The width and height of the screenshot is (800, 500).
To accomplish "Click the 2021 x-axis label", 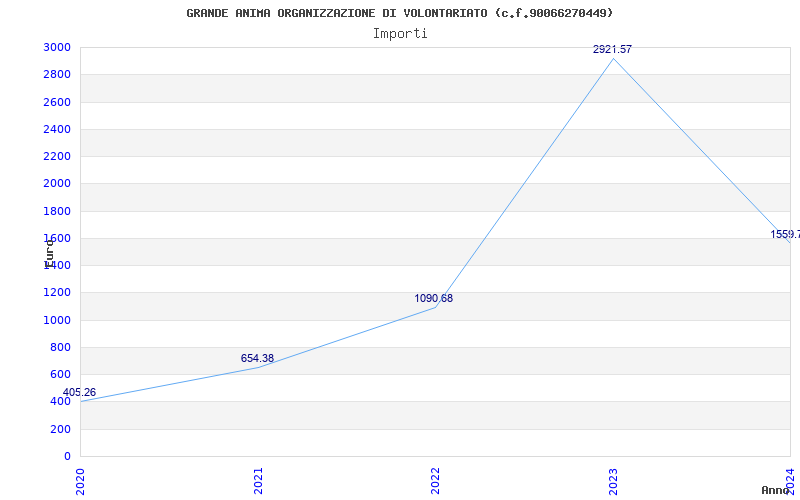I will (x=258, y=481).
